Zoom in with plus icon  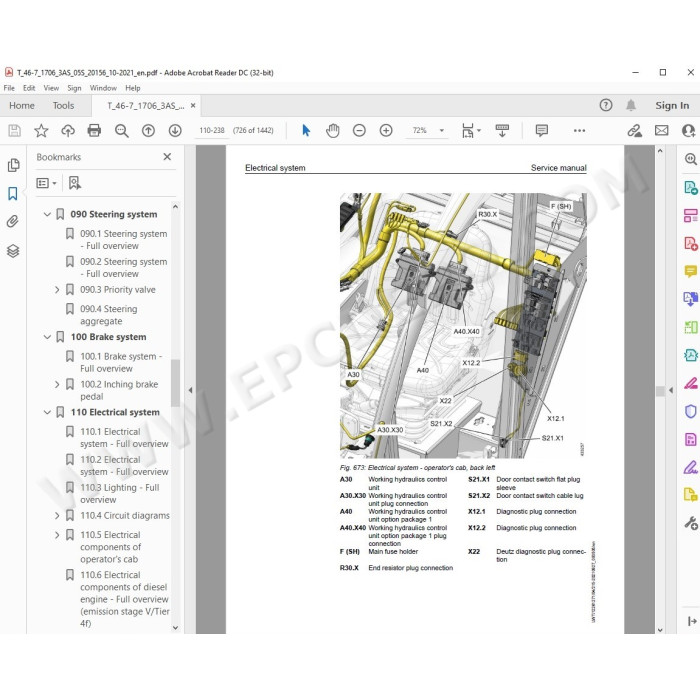click(386, 130)
